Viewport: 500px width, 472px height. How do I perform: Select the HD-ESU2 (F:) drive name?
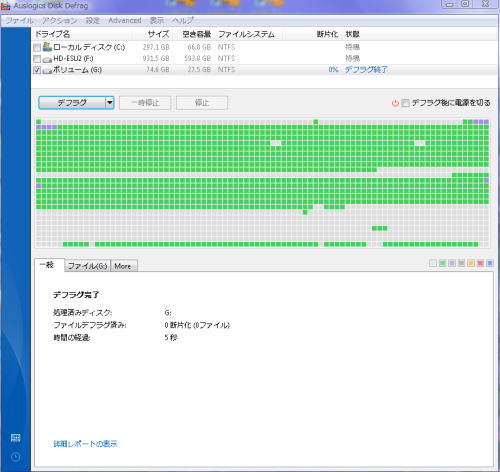(73, 59)
